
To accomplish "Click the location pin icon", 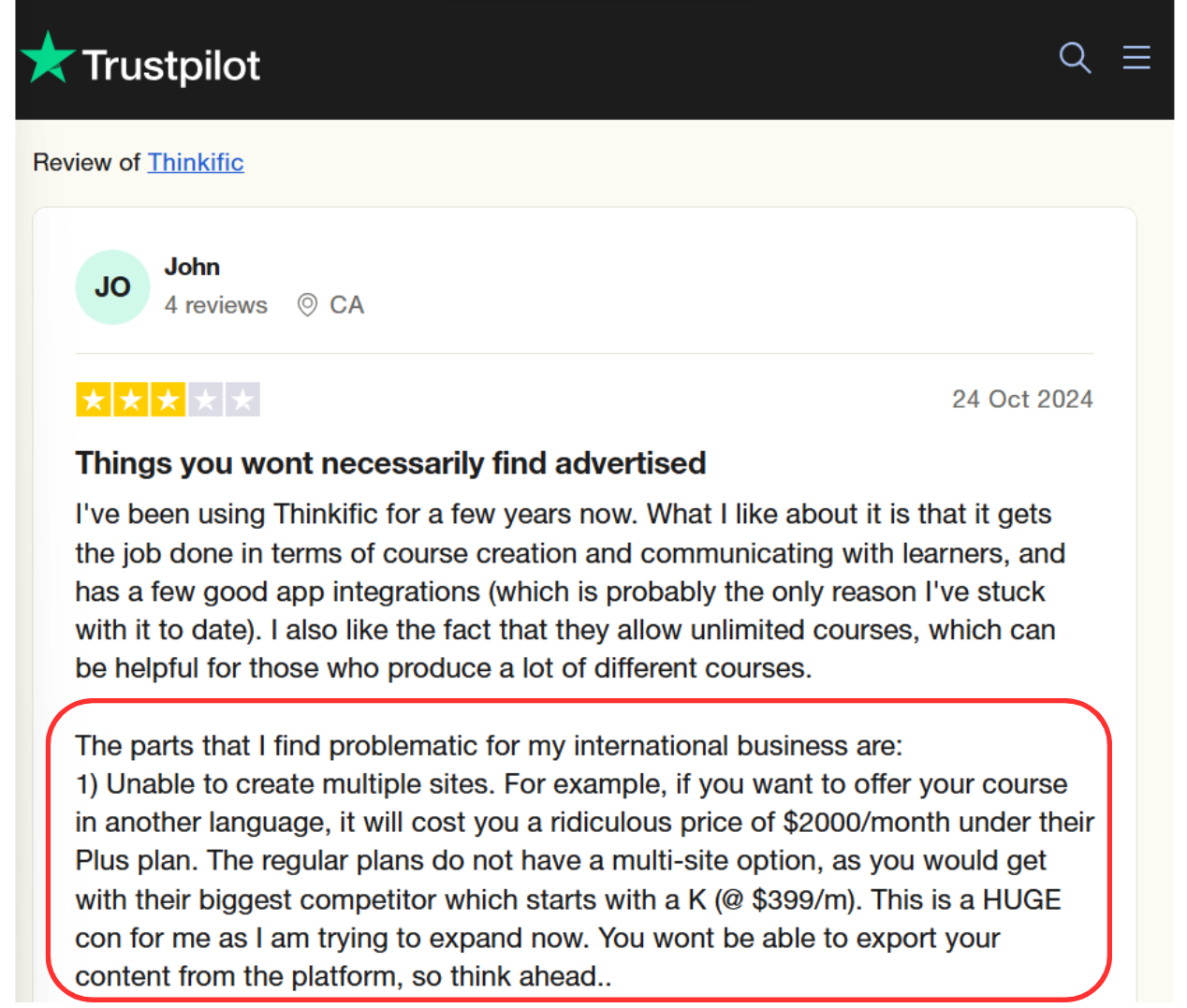I will tap(307, 305).
